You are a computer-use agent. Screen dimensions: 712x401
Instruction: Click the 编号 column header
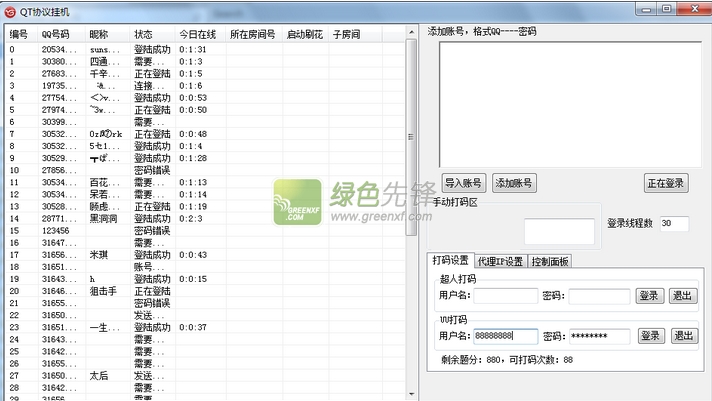22,34
